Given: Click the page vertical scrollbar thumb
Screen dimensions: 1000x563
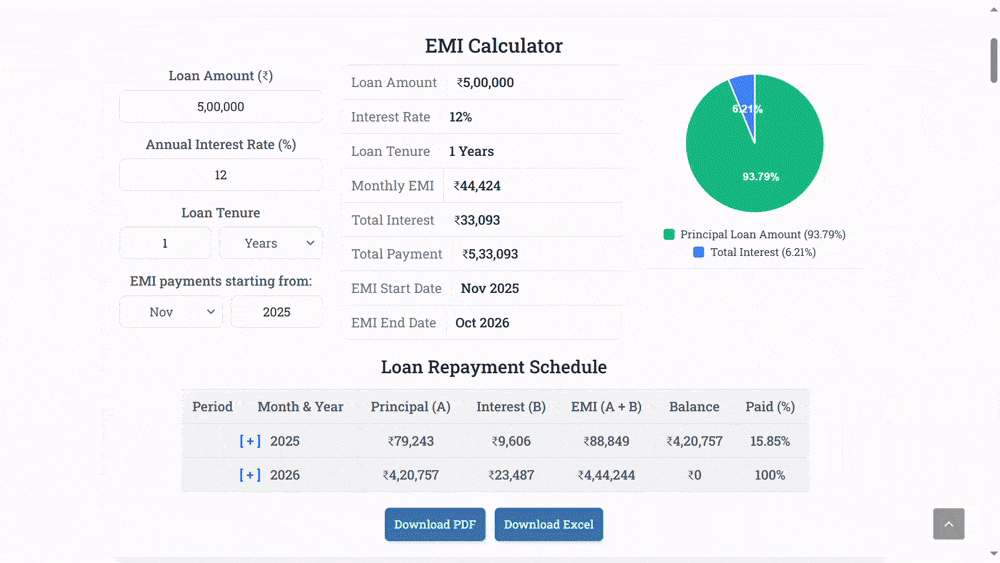Looking at the screenshot, I should pyautogui.click(x=994, y=61).
